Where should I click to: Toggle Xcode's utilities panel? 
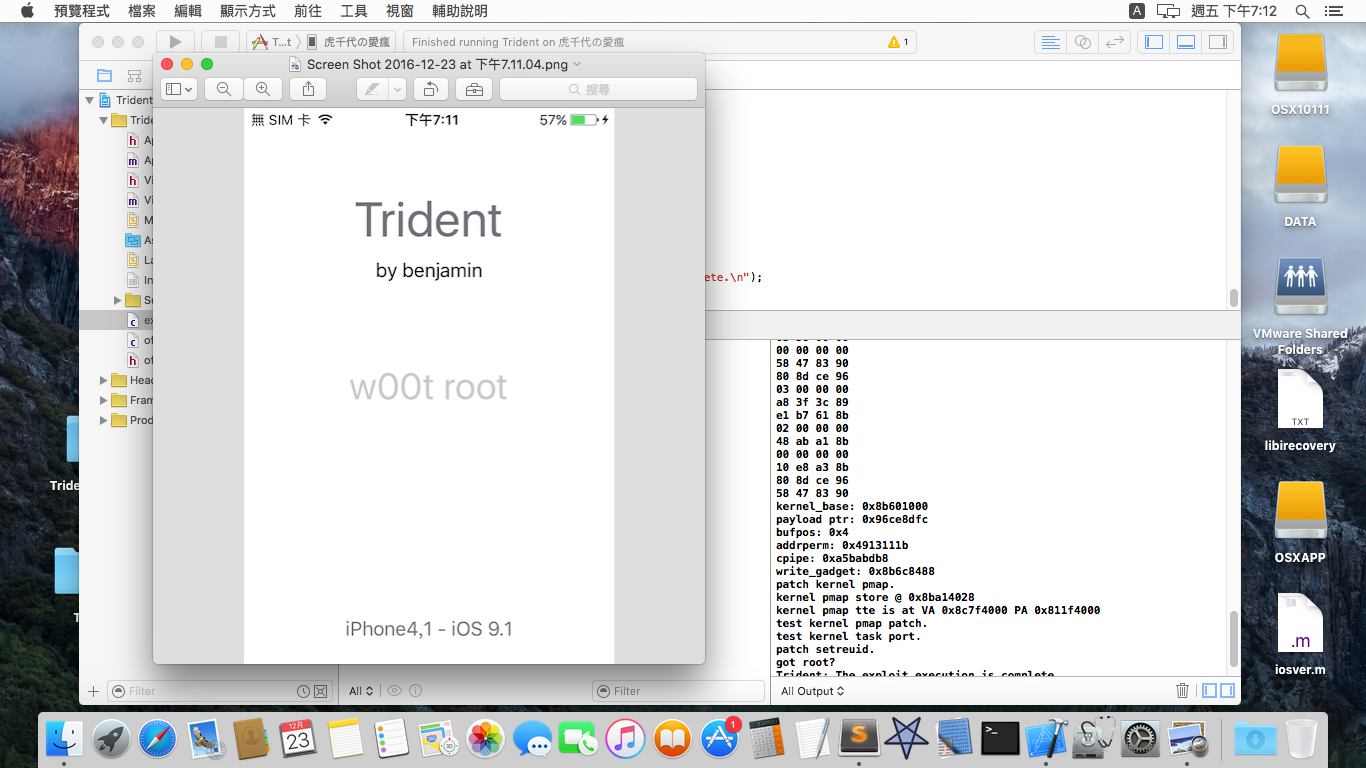[1218, 42]
